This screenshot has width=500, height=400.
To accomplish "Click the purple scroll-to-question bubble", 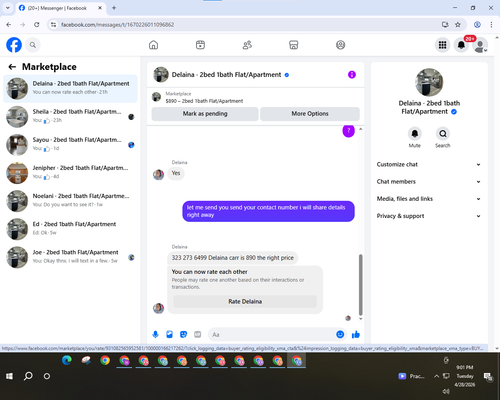I will (348, 131).
